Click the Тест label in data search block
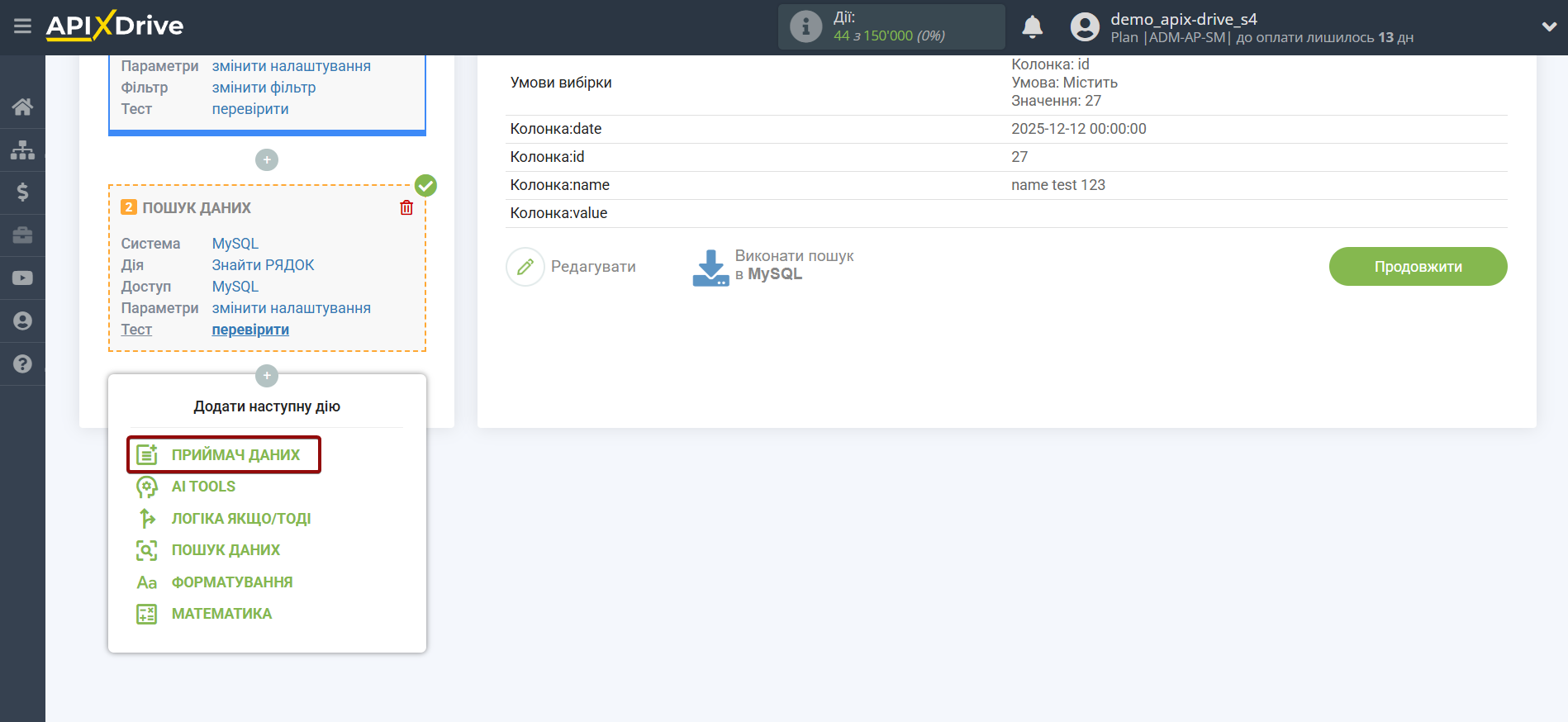Image resolution: width=1568 pixels, height=722 pixels. coord(136,330)
